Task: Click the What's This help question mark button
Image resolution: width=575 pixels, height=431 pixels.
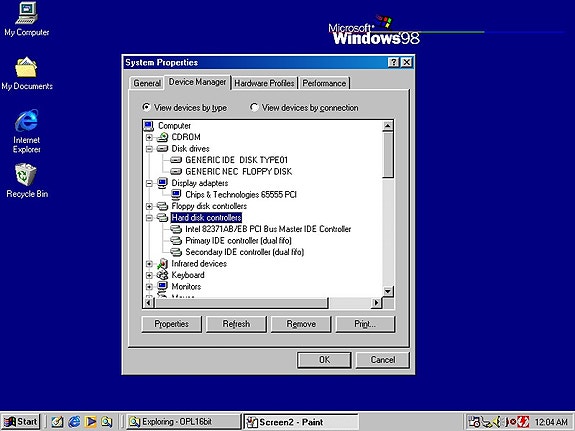Action: 393,62
